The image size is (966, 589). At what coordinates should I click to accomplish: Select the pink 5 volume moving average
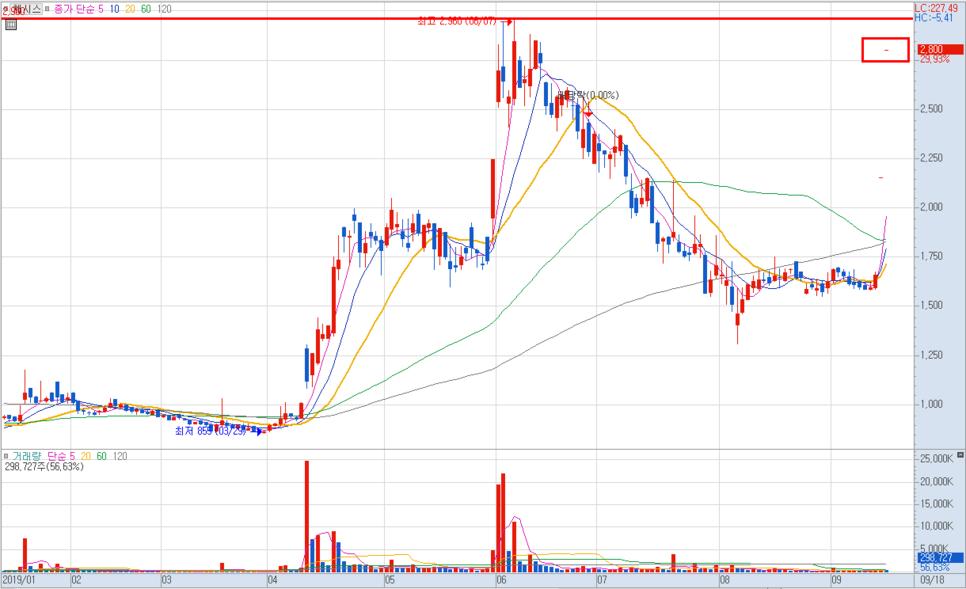[72, 456]
